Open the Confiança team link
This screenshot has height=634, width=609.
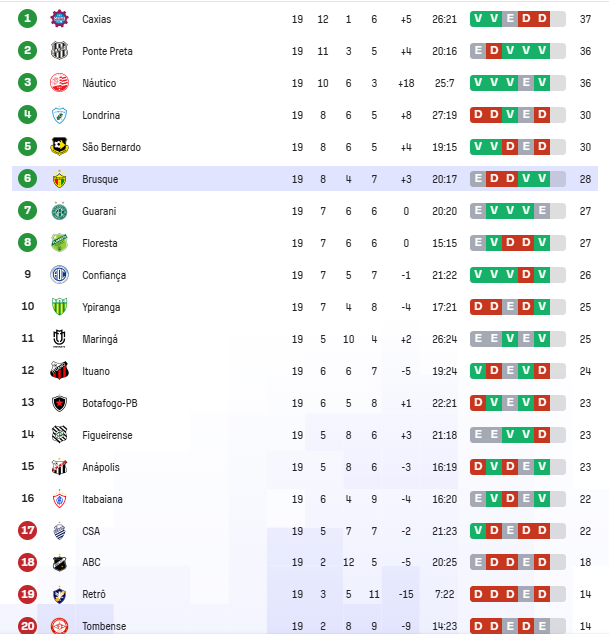click(104, 275)
